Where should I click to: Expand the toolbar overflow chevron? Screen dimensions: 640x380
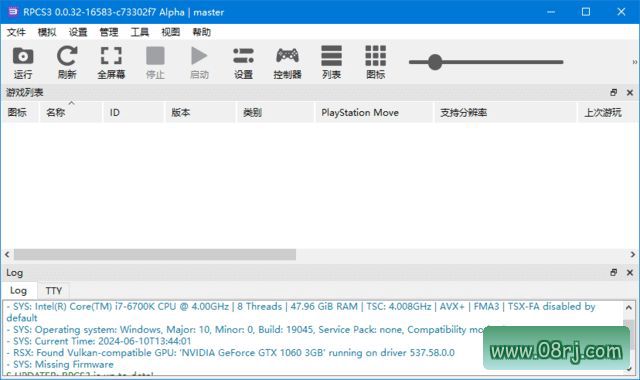coord(635,62)
